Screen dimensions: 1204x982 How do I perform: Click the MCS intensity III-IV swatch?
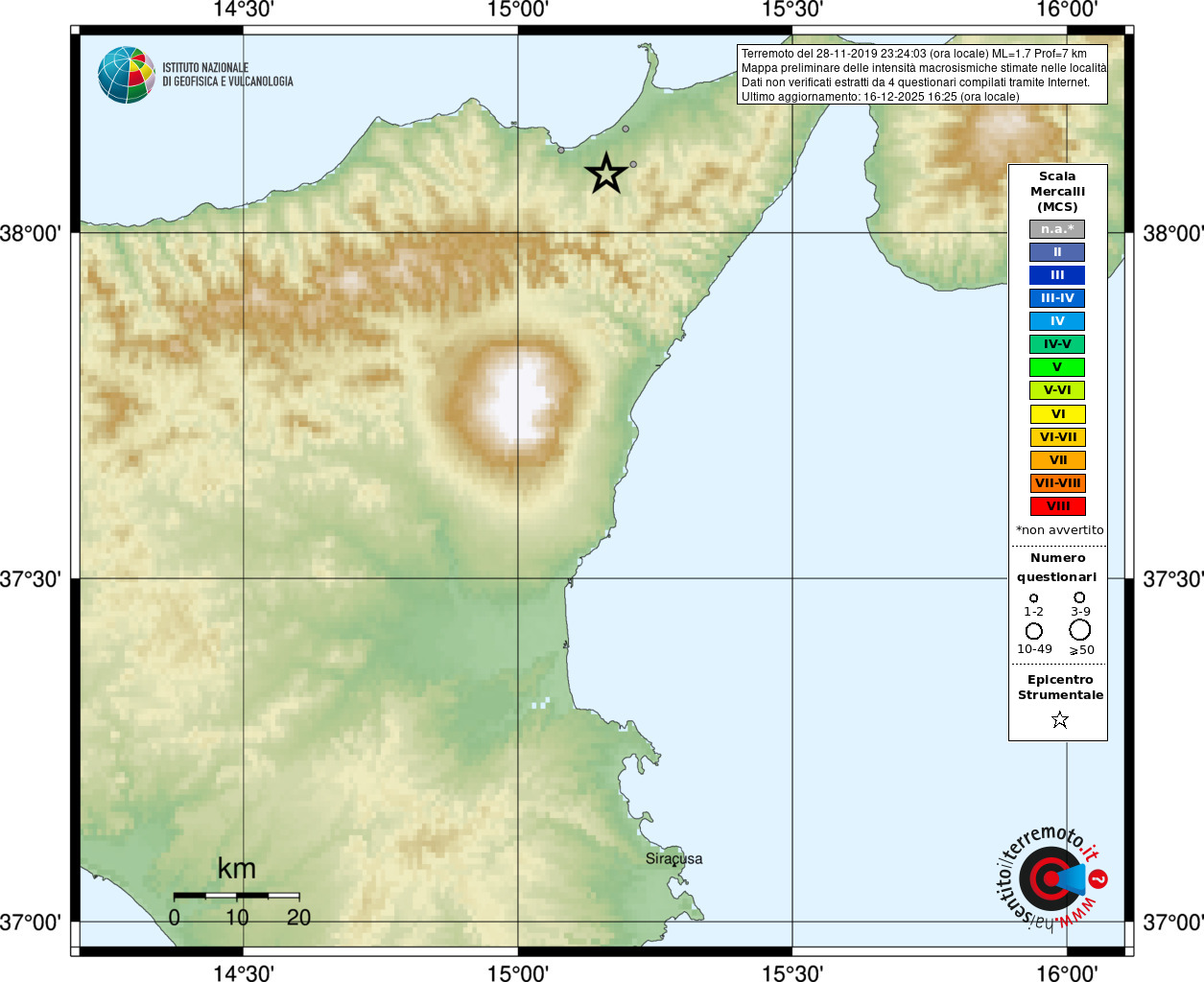click(1057, 298)
